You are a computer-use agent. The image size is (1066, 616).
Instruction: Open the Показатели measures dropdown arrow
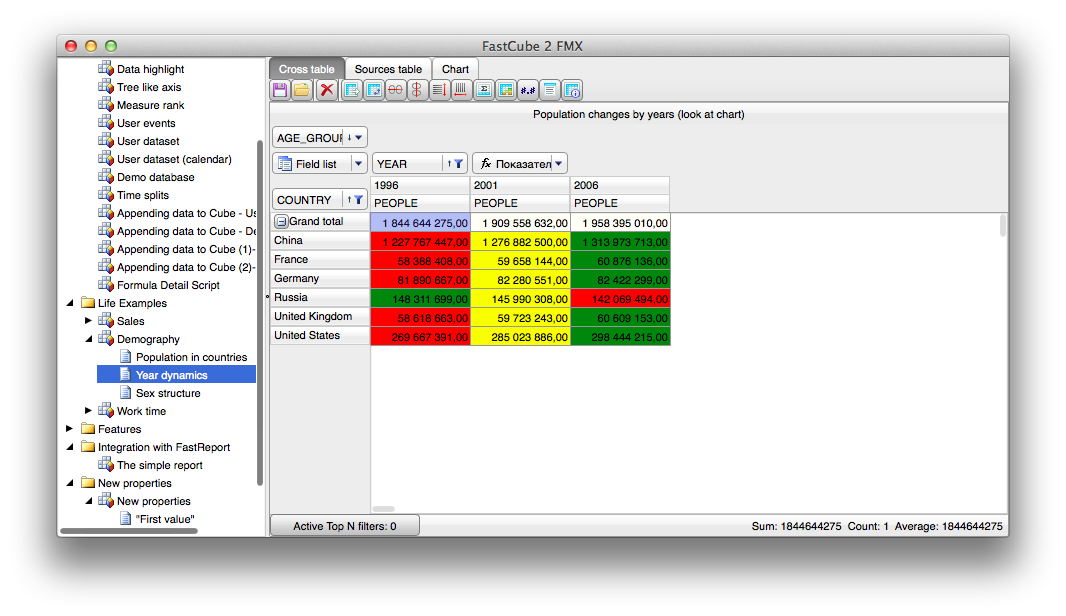(558, 164)
